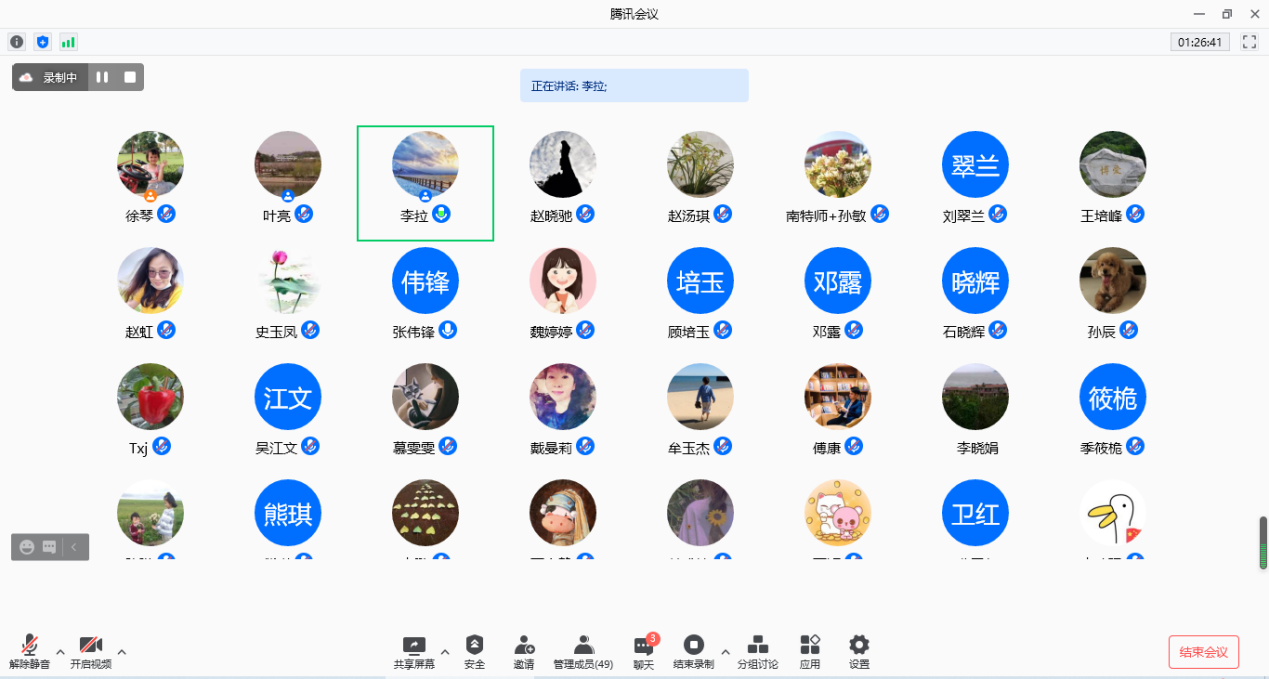Click the blue security shield icon

[42, 42]
